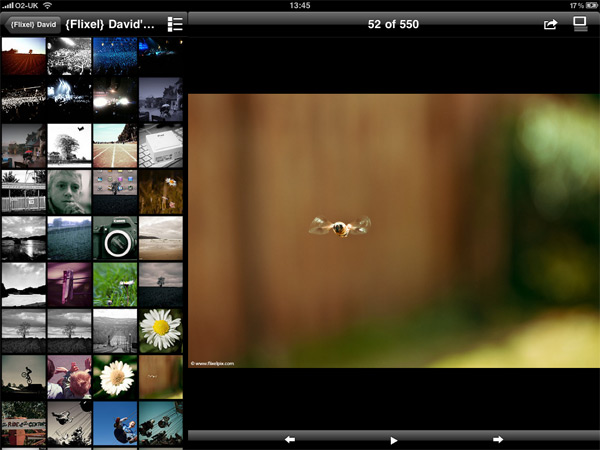600x450 pixels.
Task: Pick the pink clothespin thumbnail
Action: (x=69, y=282)
